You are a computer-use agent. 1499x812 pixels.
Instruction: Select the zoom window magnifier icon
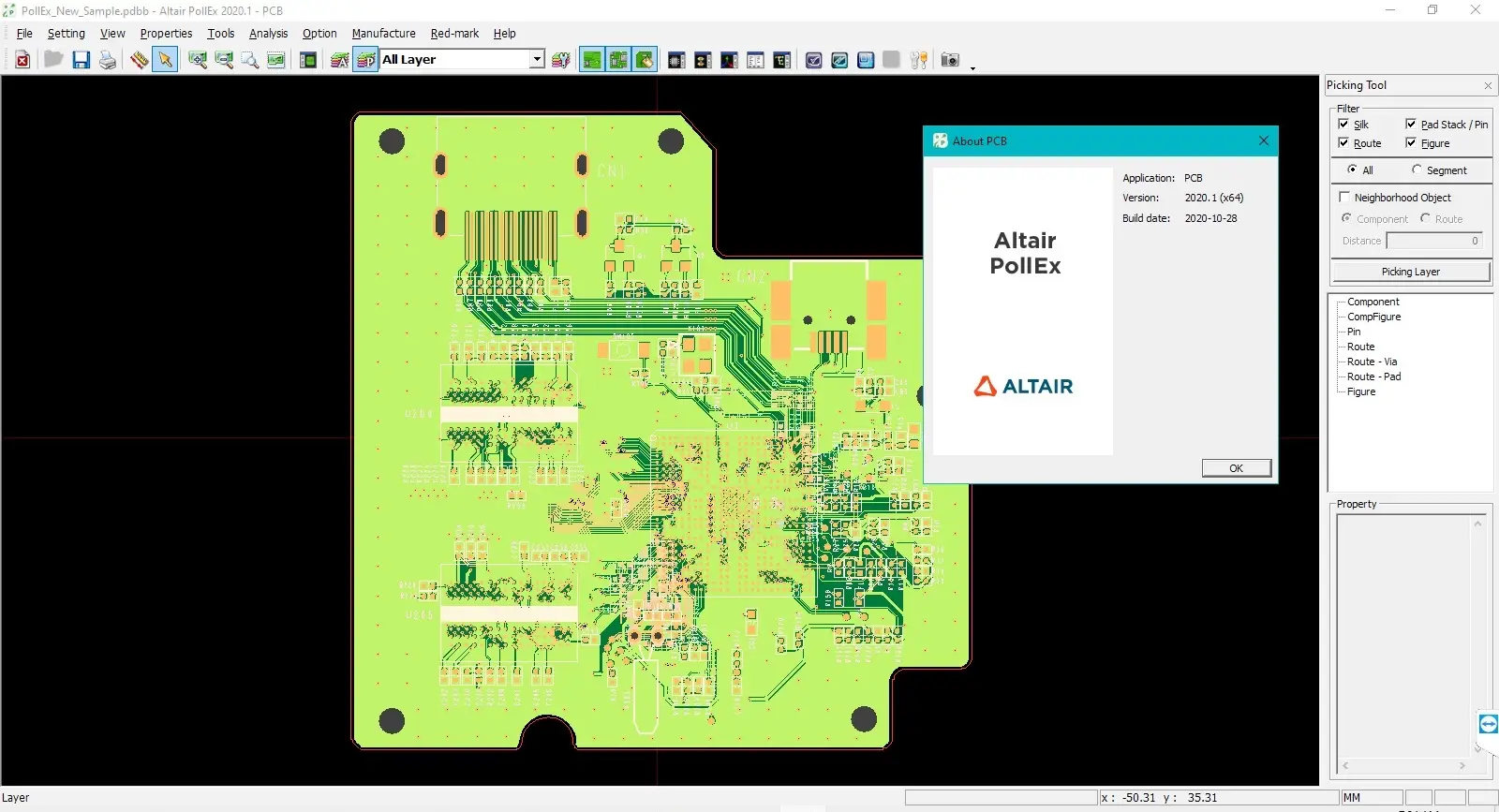pos(250,60)
